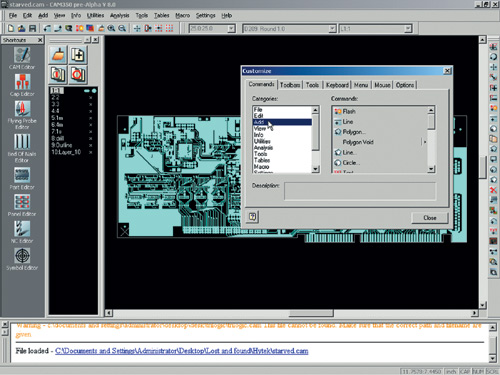Viewport: 500px width, 375px height.
Task: Toggle visibility of layer 10:Layer_10
Action: click(x=90, y=152)
